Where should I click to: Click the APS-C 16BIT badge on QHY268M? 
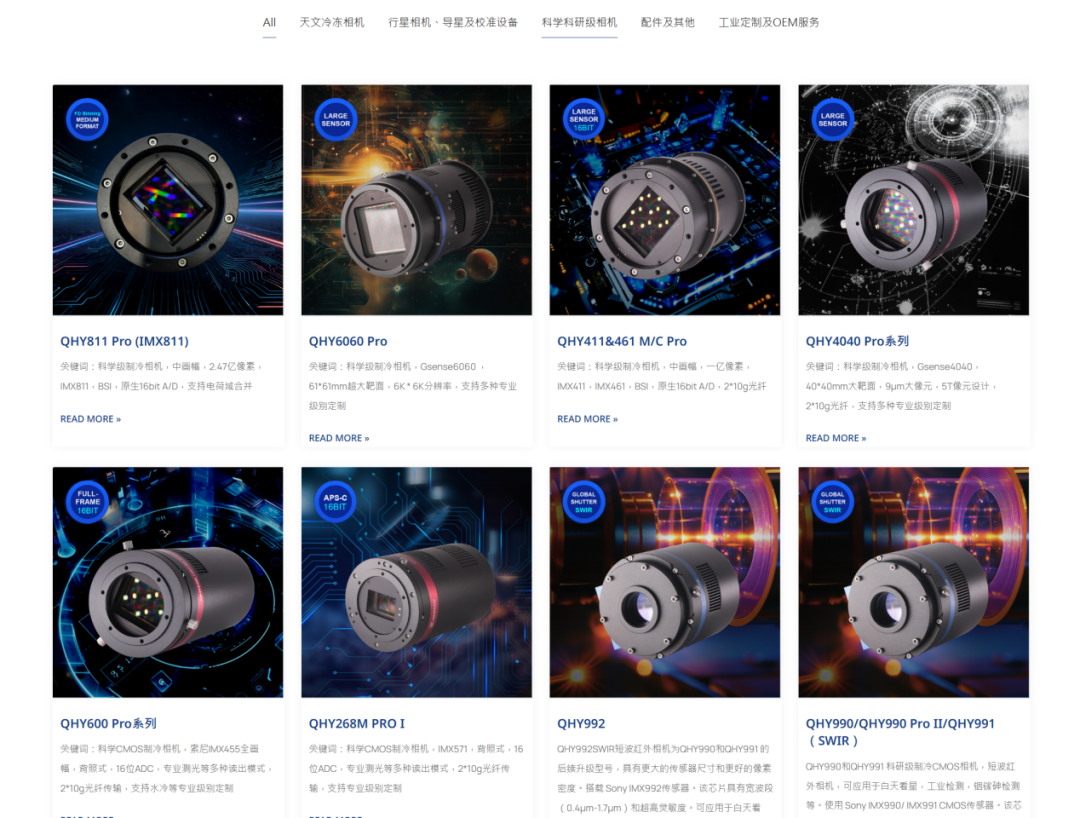[335, 502]
